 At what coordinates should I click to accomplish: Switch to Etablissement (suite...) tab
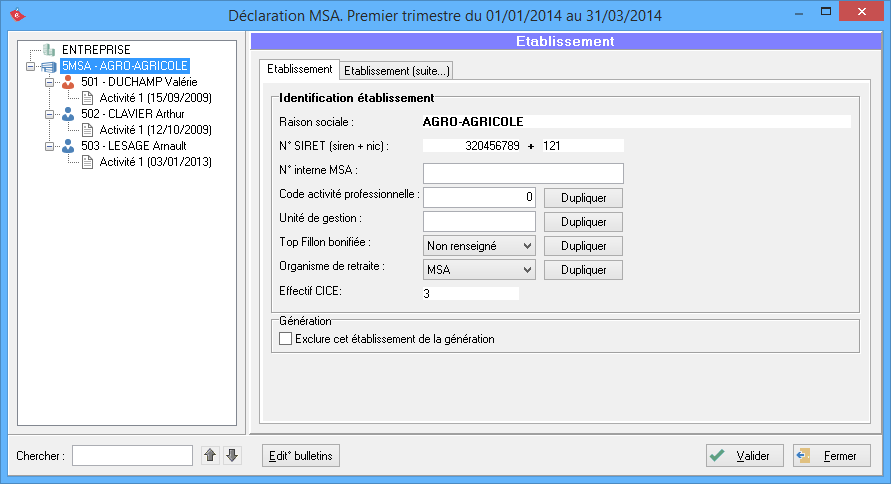pos(397,71)
